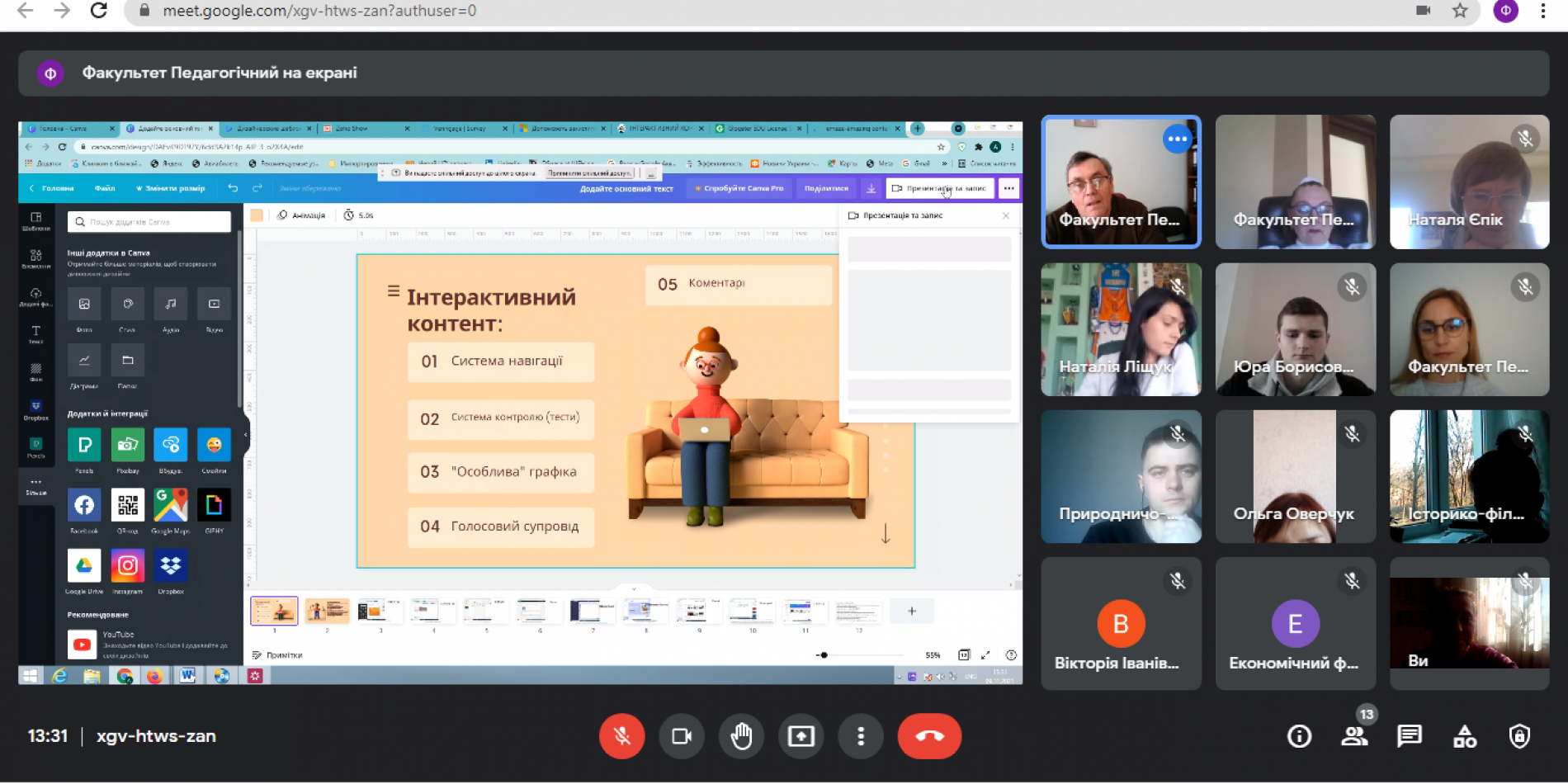Close the Презентація та запис panel
This screenshot has height=784, width=1568.
[x=1005, y=215]
